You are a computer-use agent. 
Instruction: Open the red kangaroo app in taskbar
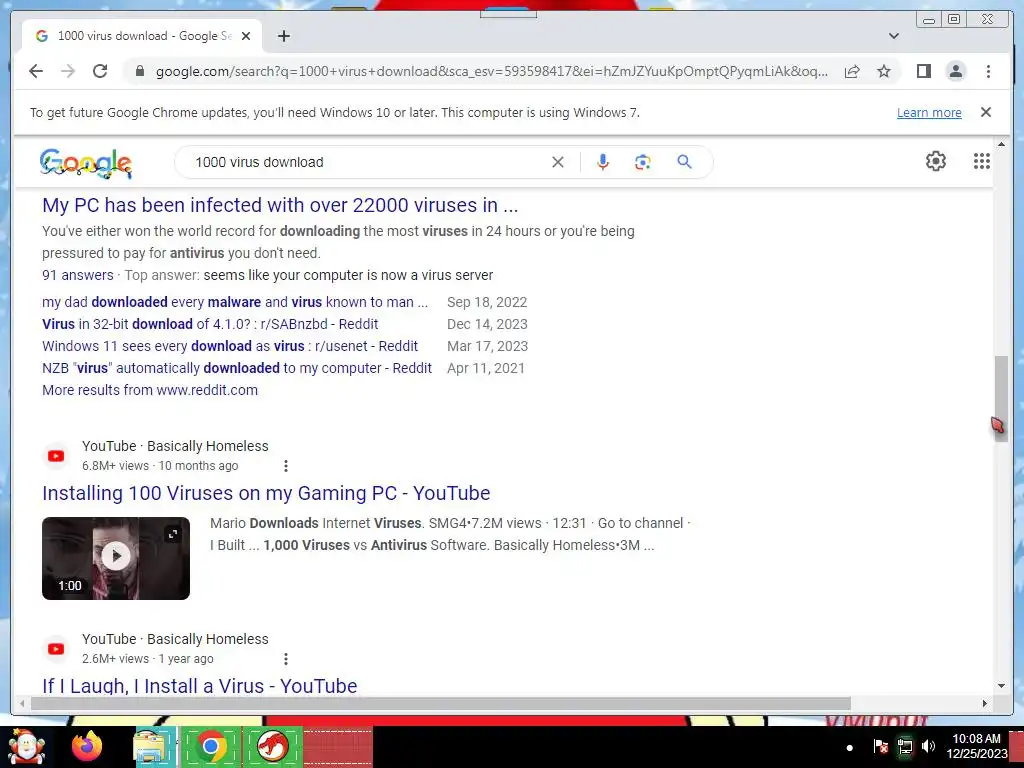coord(273,746)
